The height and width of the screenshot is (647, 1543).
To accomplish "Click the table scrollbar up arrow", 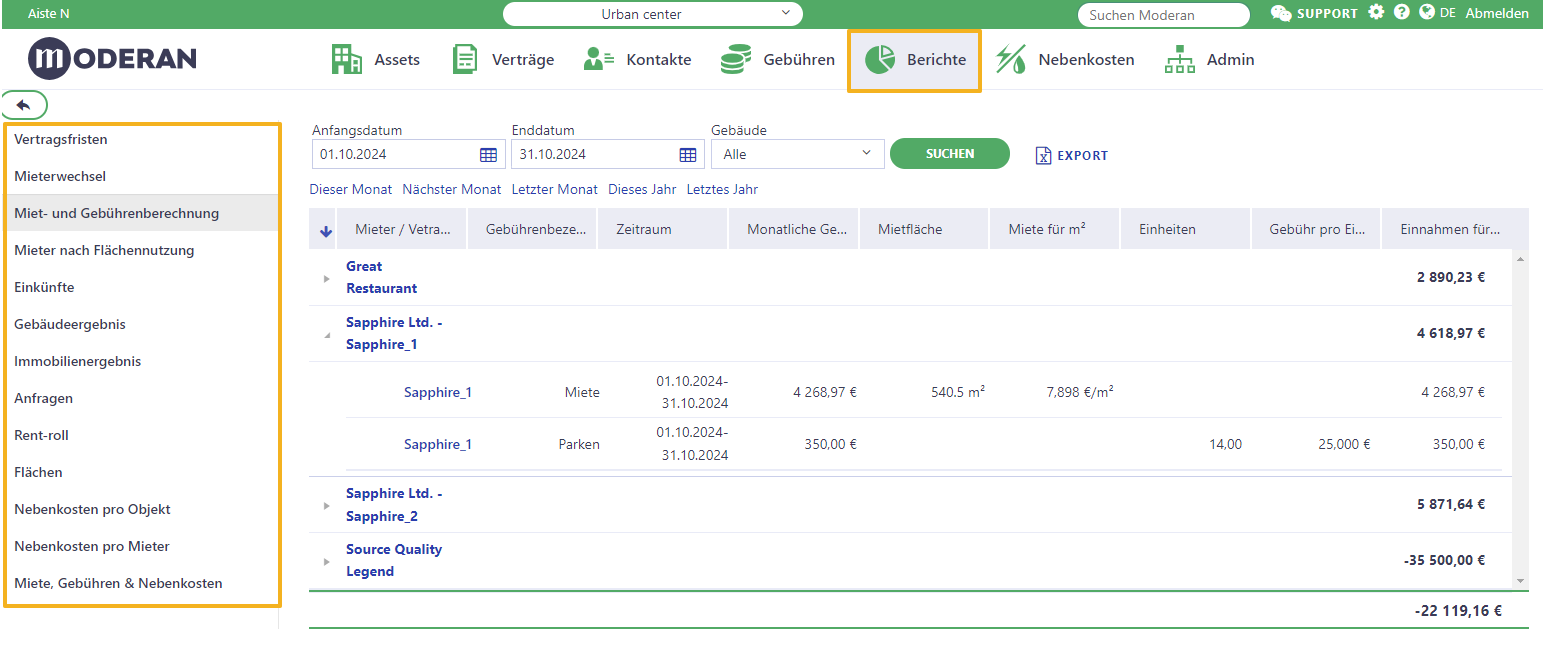I will 1521,259.
